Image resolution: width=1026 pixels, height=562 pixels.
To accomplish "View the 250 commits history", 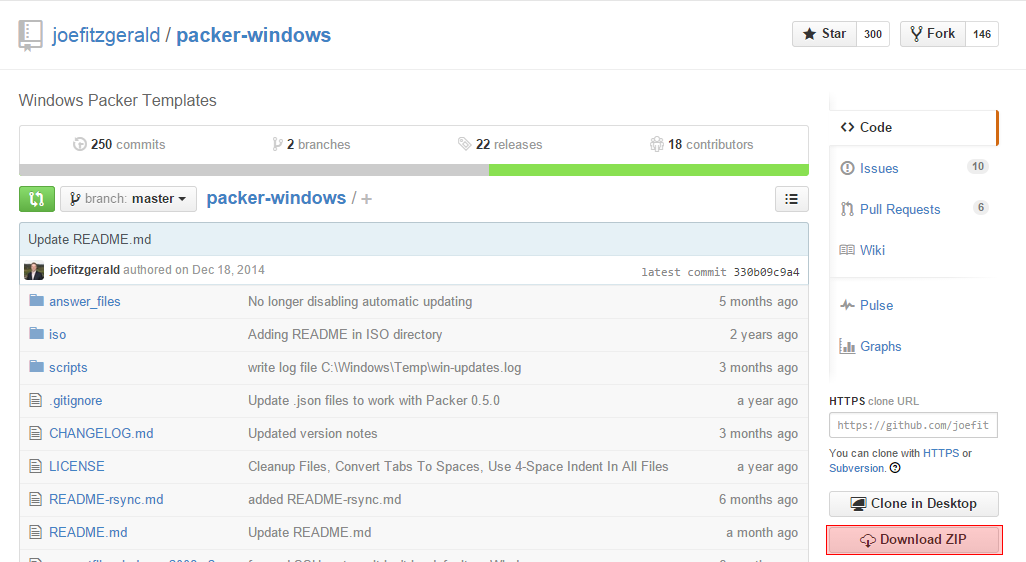I will coord(119,145).
